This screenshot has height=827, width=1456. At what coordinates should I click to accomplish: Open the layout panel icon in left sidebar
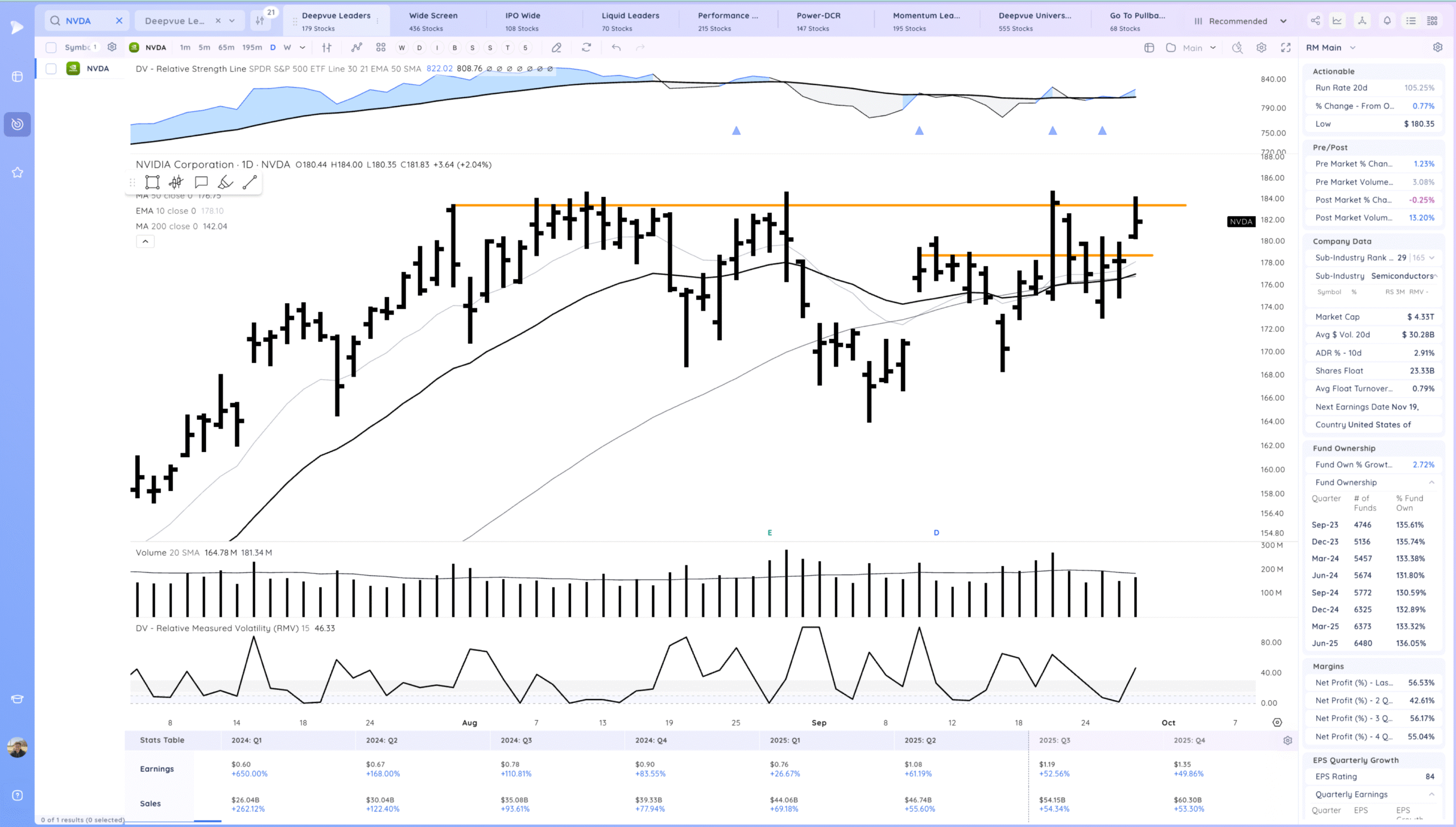pyautogui.click(x=17, y=76)
